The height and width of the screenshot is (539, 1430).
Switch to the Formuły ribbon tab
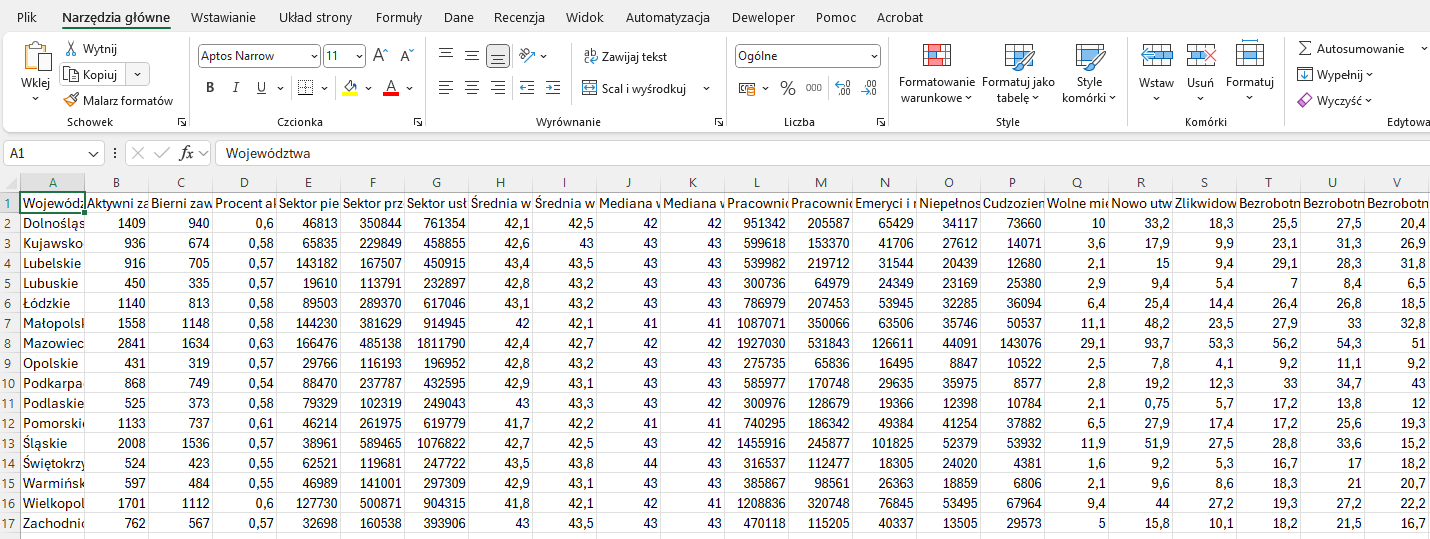[399, 18]
